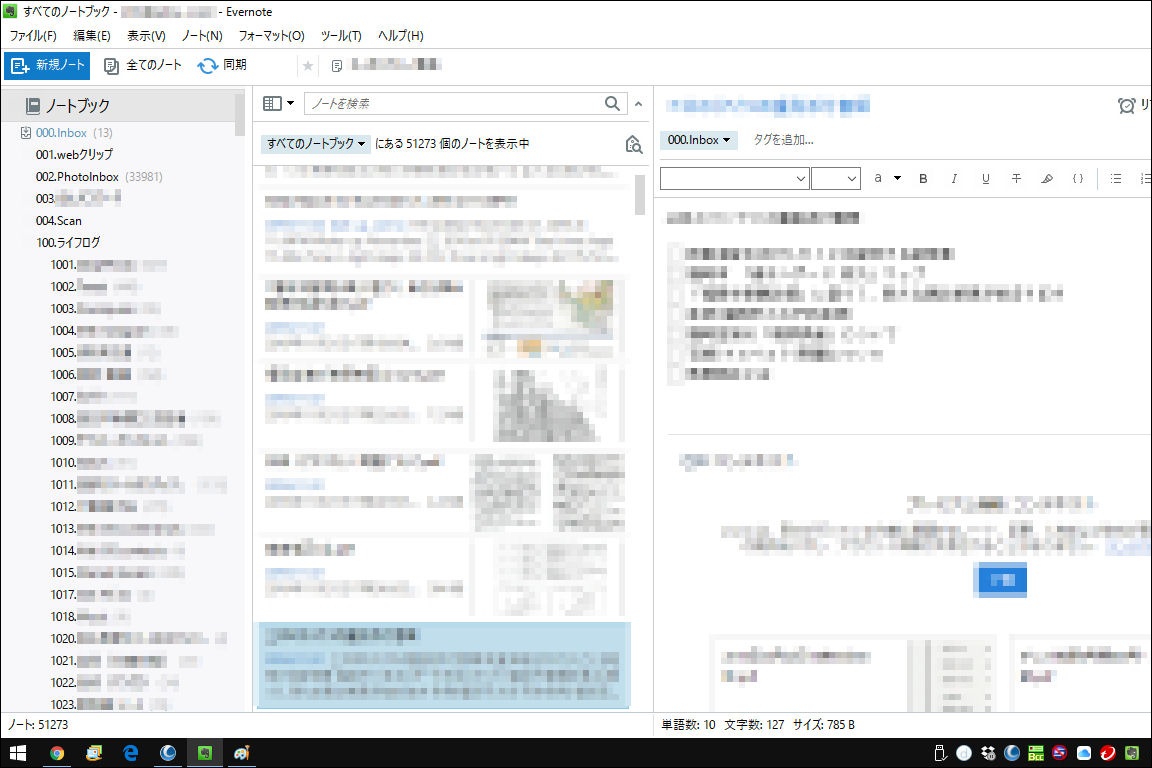The height and width of the screenshot is (768, 1152).
Task: Click the notebook search scope icon
Action: (633, 144)
